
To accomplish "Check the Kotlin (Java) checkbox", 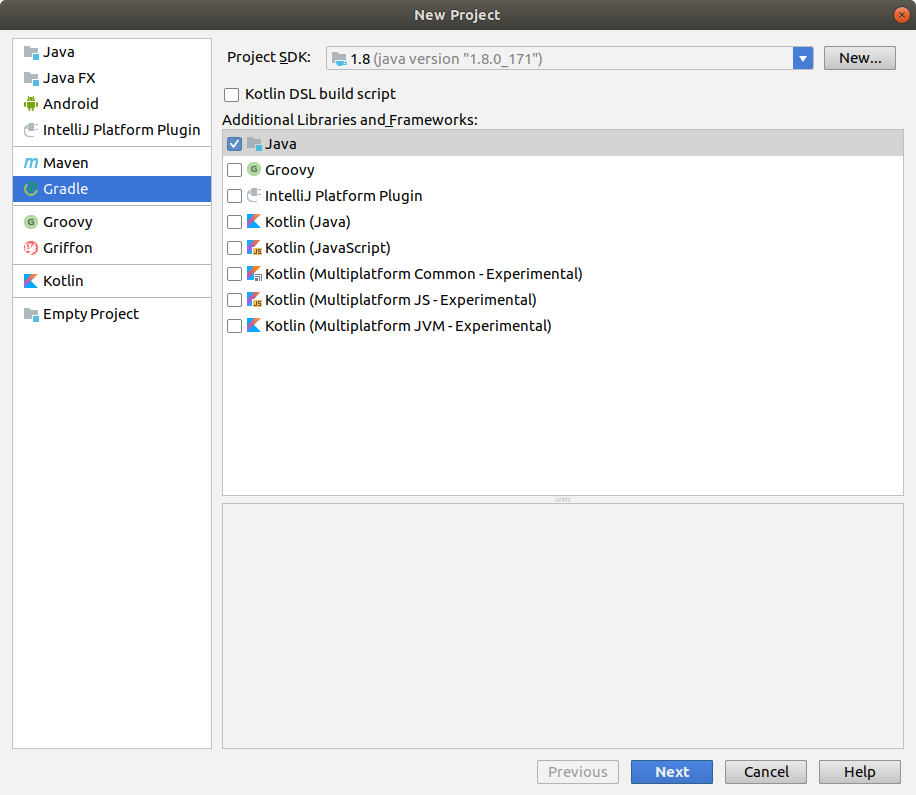I will [234, 222].
